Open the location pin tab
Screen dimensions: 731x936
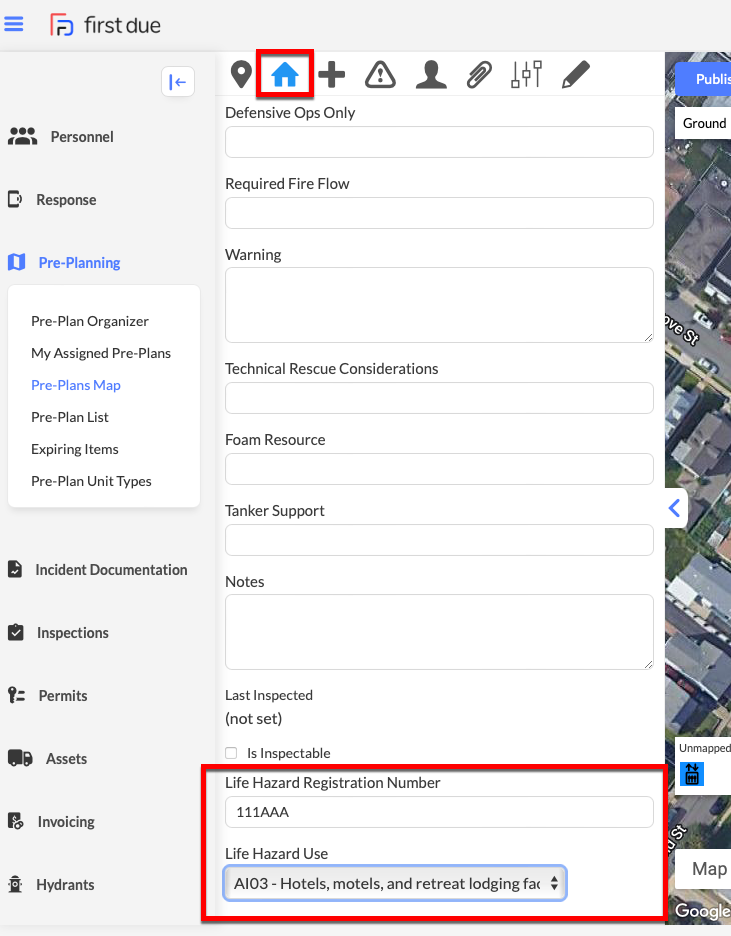pos(241,75)
